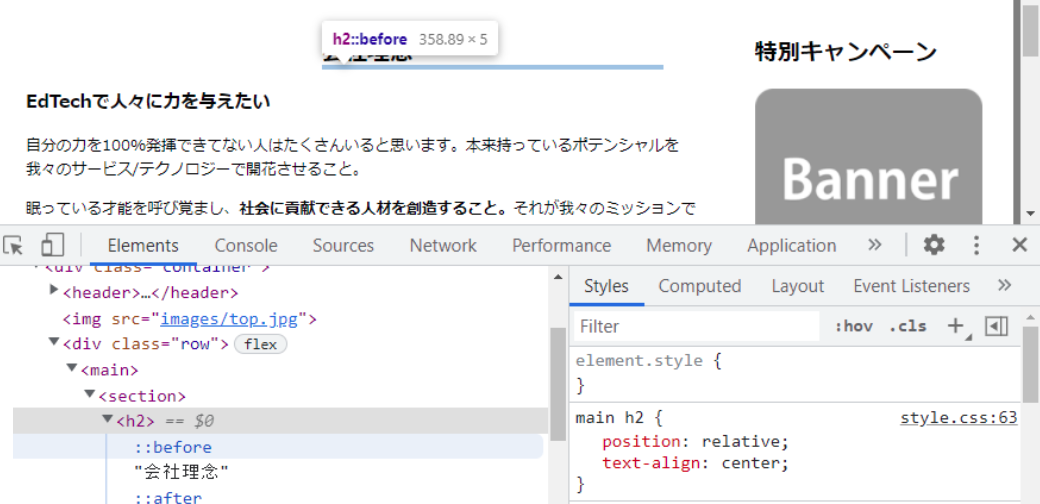Activate the inspect element picker icon
Image resolution: width=1040 pixels, height=504 pixels.
pos(13,245)
